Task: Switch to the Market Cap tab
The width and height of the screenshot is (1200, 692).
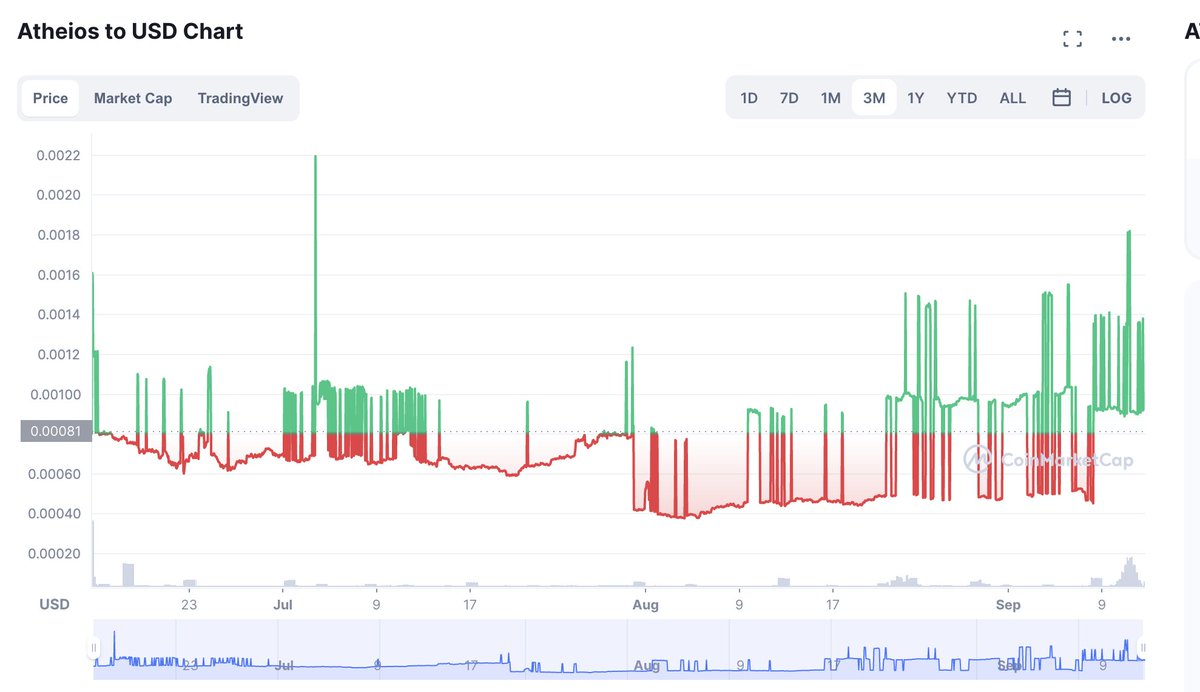Action: (133, 98)
